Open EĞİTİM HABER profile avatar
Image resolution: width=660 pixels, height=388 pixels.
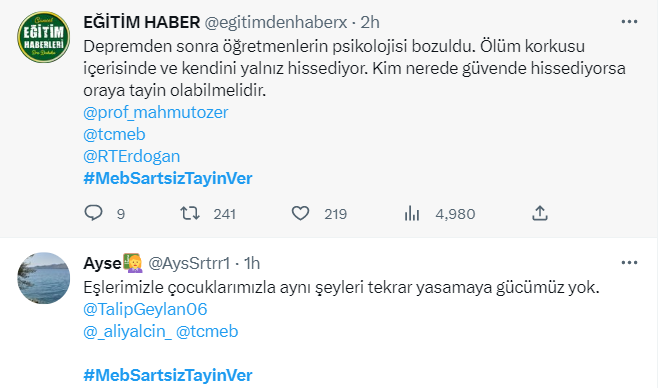coord(43,37)
